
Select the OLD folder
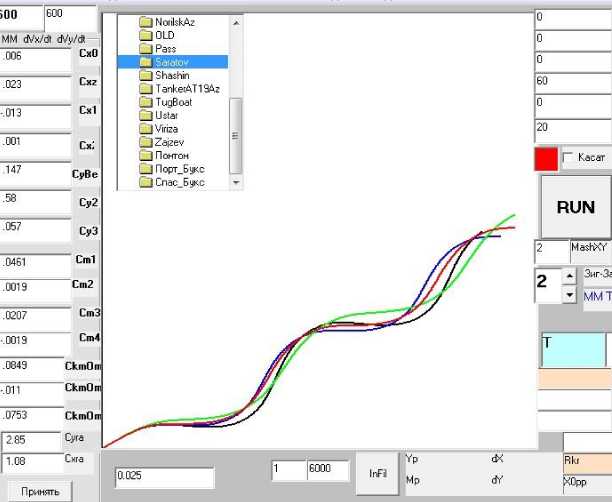[157, 36]
